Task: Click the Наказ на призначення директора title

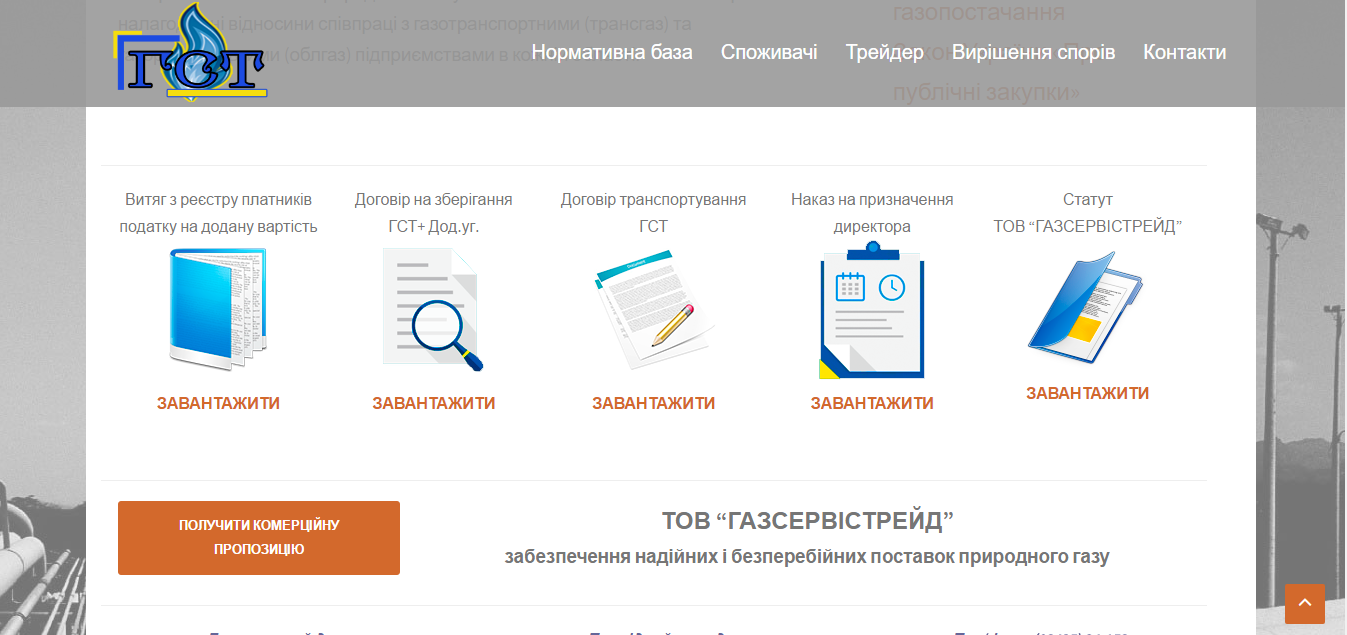Action: pos(872,213)
